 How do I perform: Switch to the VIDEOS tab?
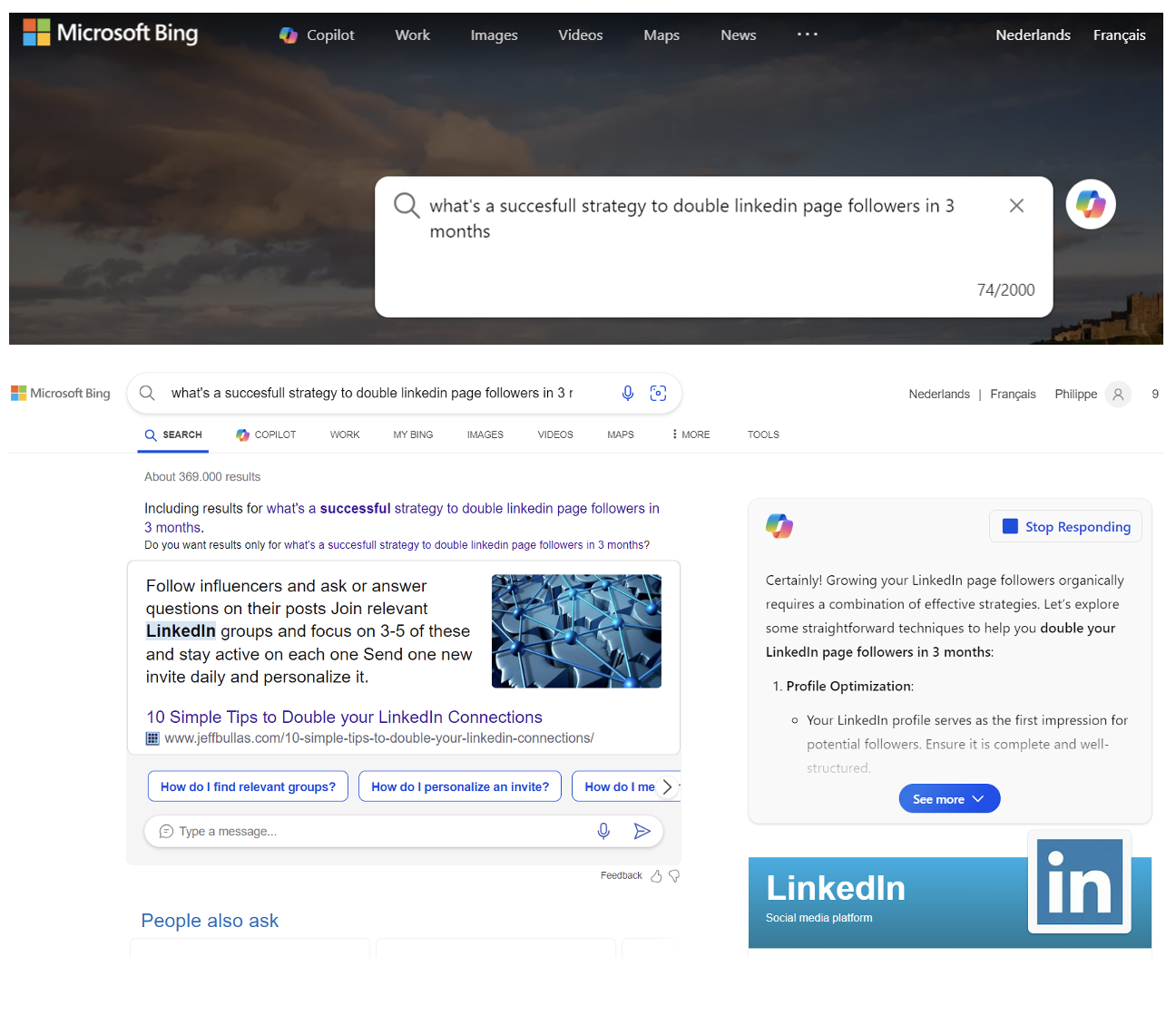(555, 434)
